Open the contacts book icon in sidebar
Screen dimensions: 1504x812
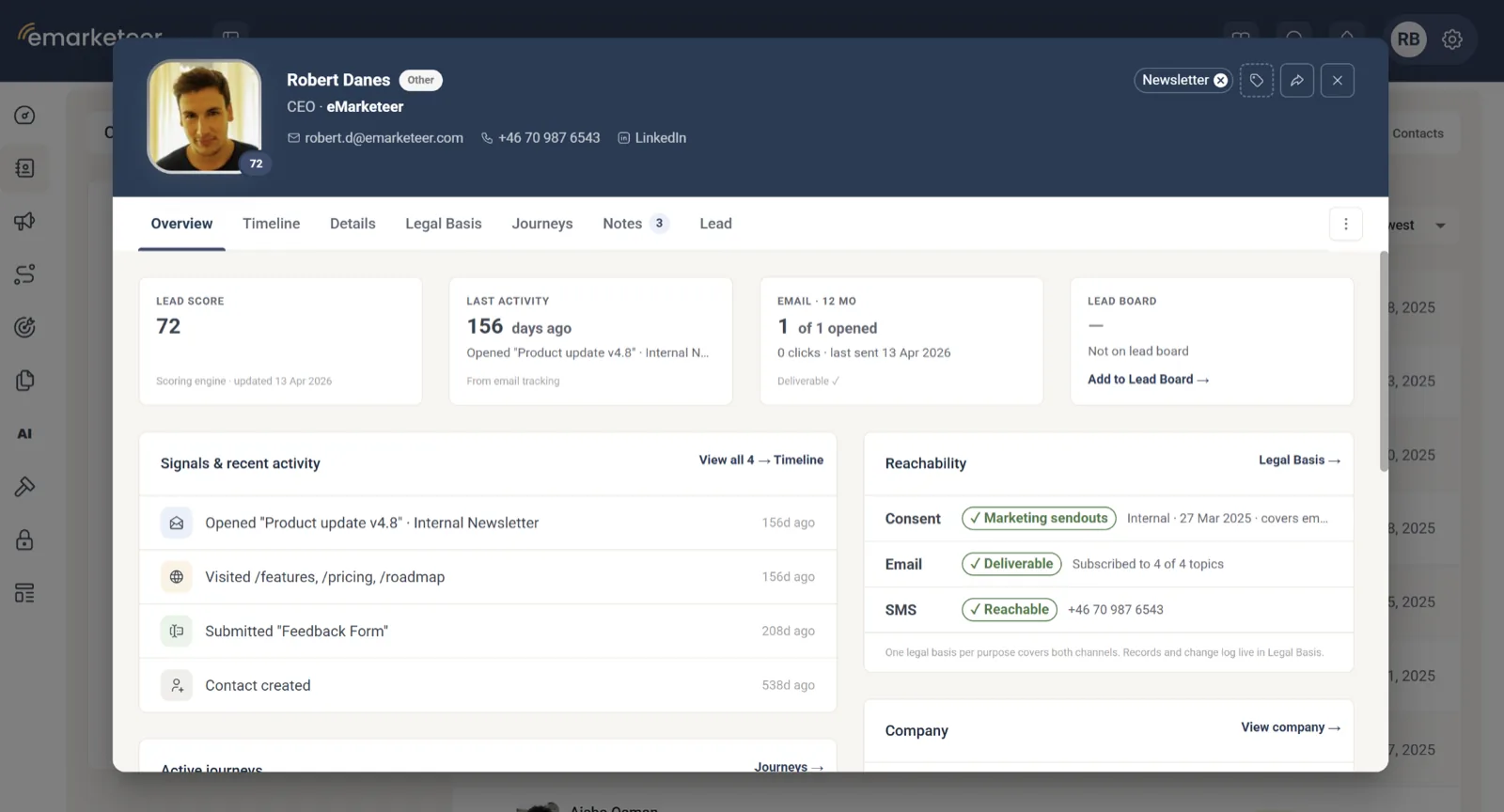[24, 168]
